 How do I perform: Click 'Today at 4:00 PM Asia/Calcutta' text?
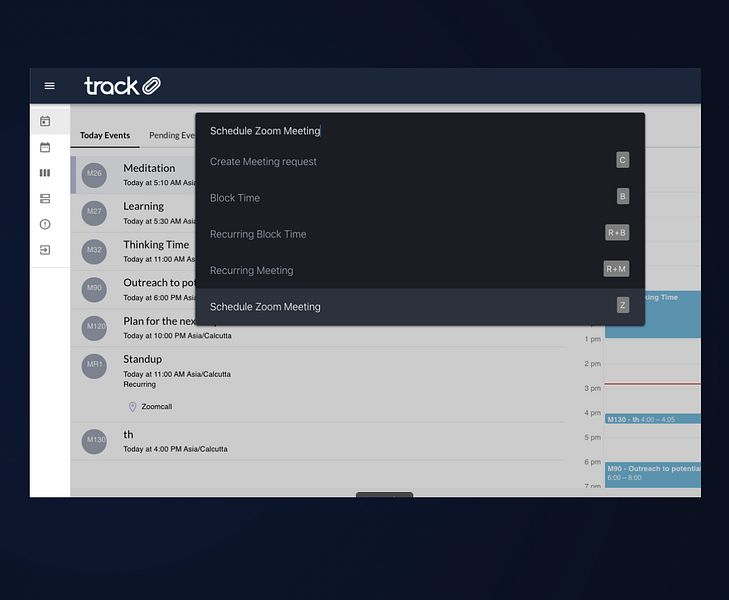(x=175, y=449)
